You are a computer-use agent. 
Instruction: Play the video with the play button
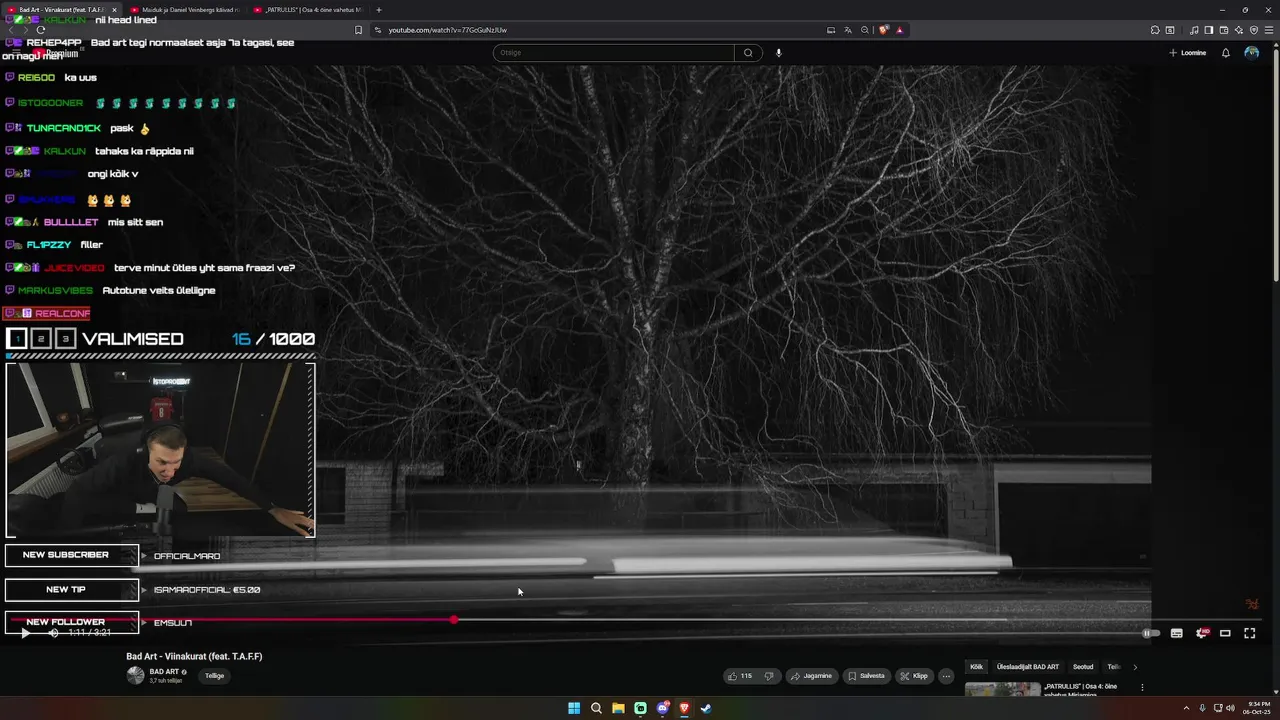(x=25, y=633)
